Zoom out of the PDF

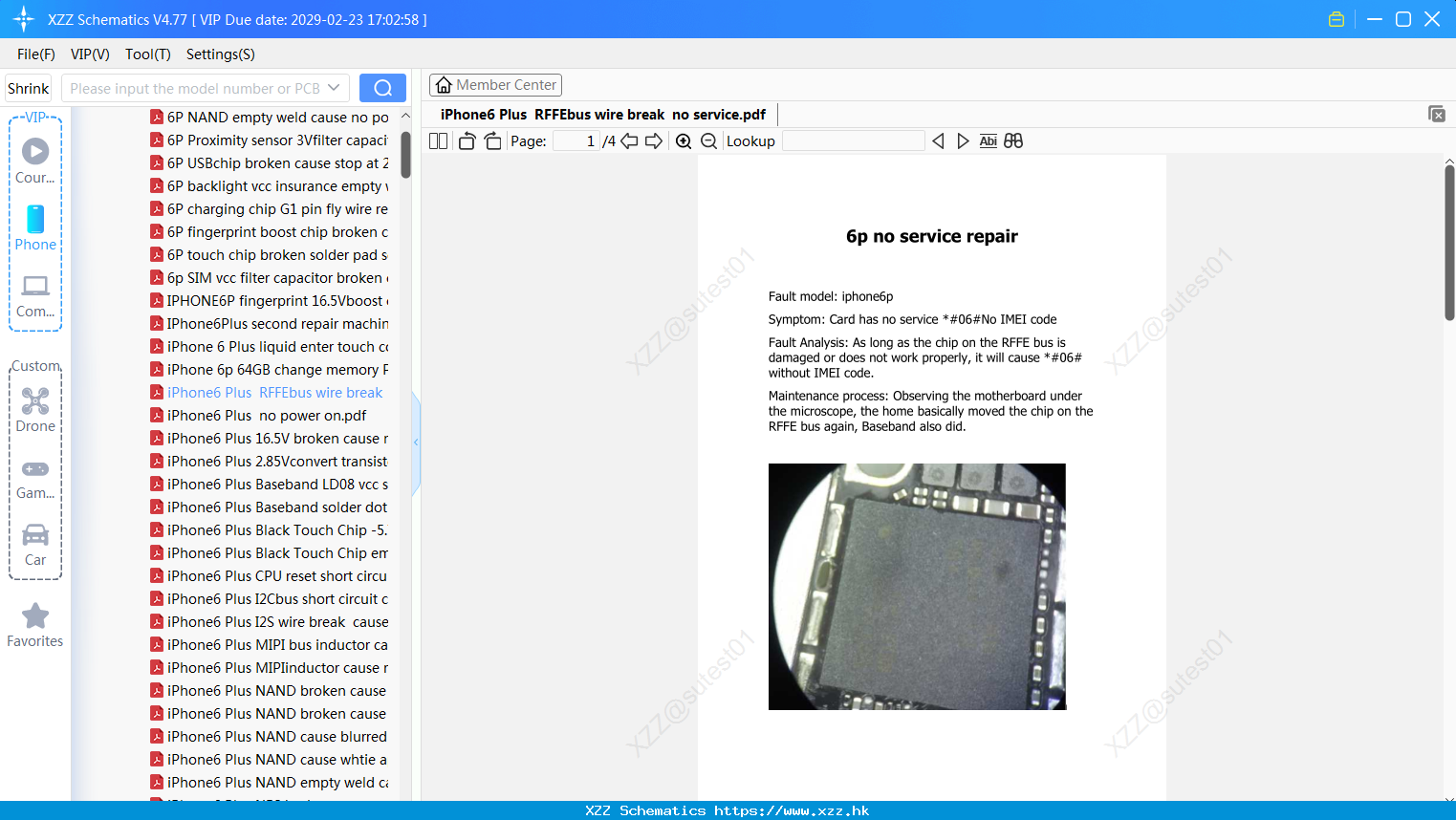coord(708,140)
